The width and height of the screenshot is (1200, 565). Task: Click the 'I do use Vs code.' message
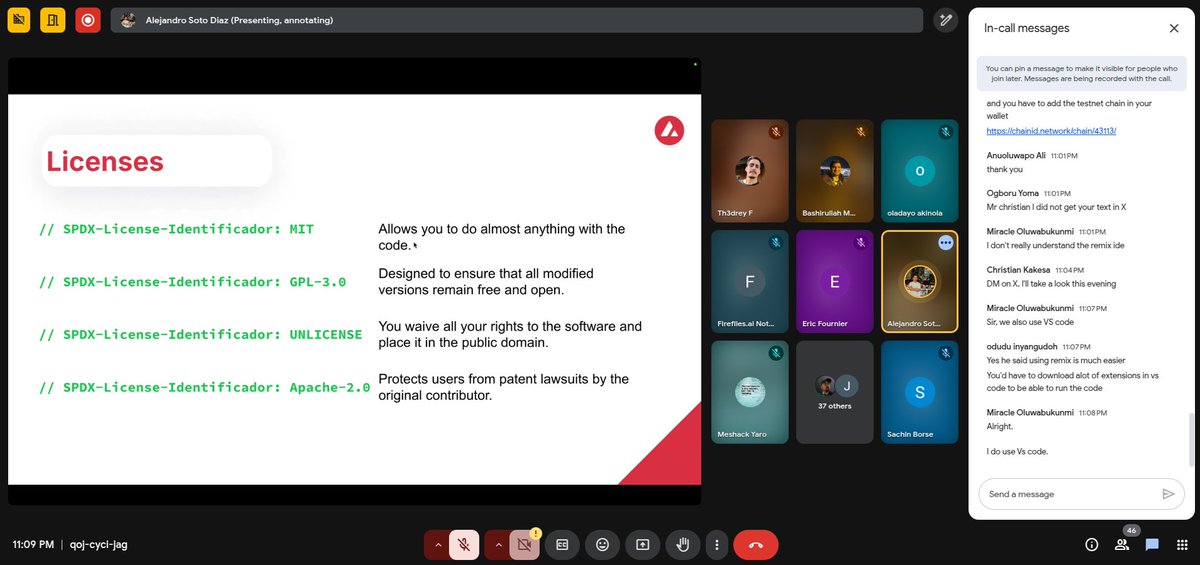coord(1017,451)
